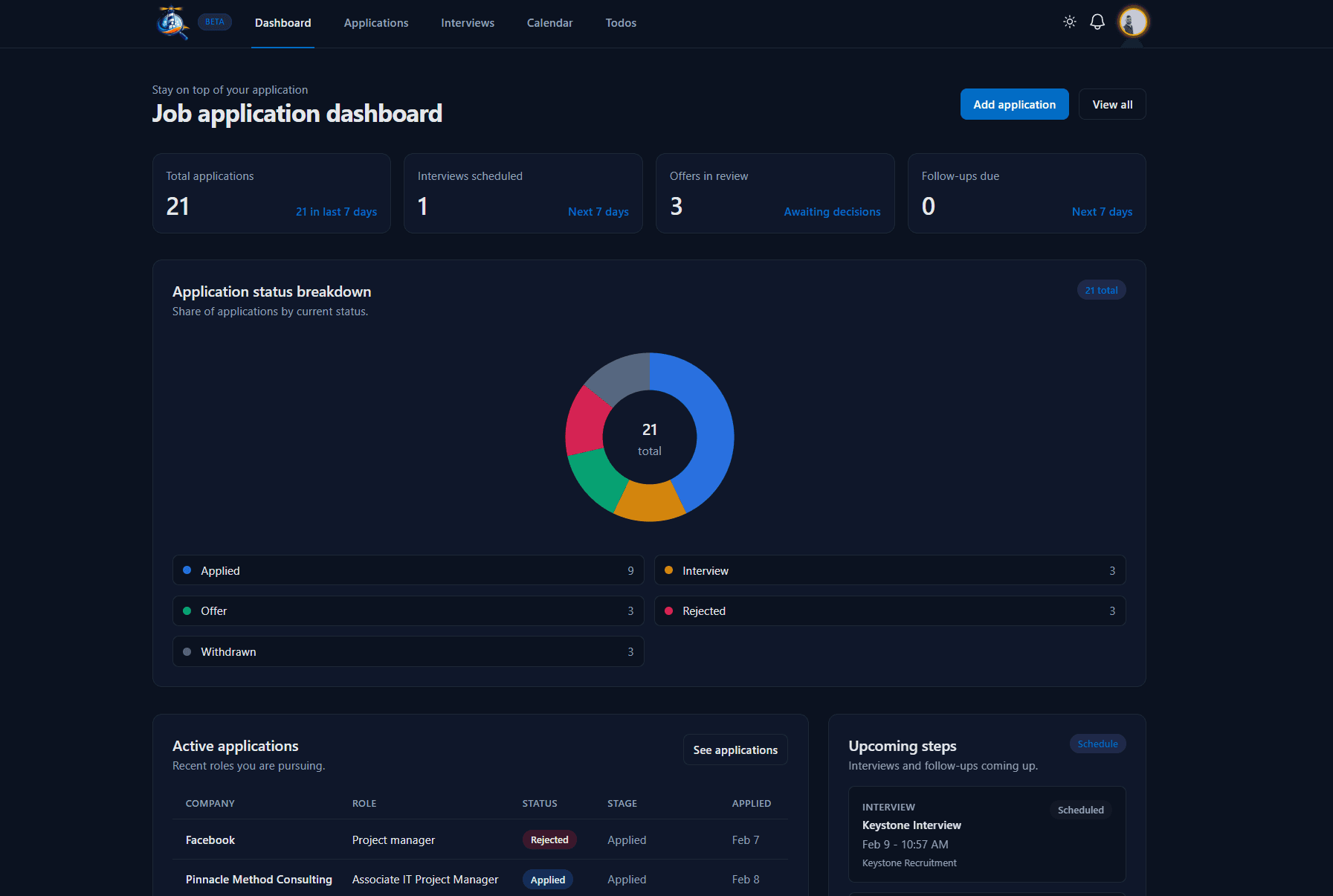This screenshot has height=896, width=1333.
Task: Click the blue Applied legend dot
Action: pyautogui.click(x=187, y=570)
